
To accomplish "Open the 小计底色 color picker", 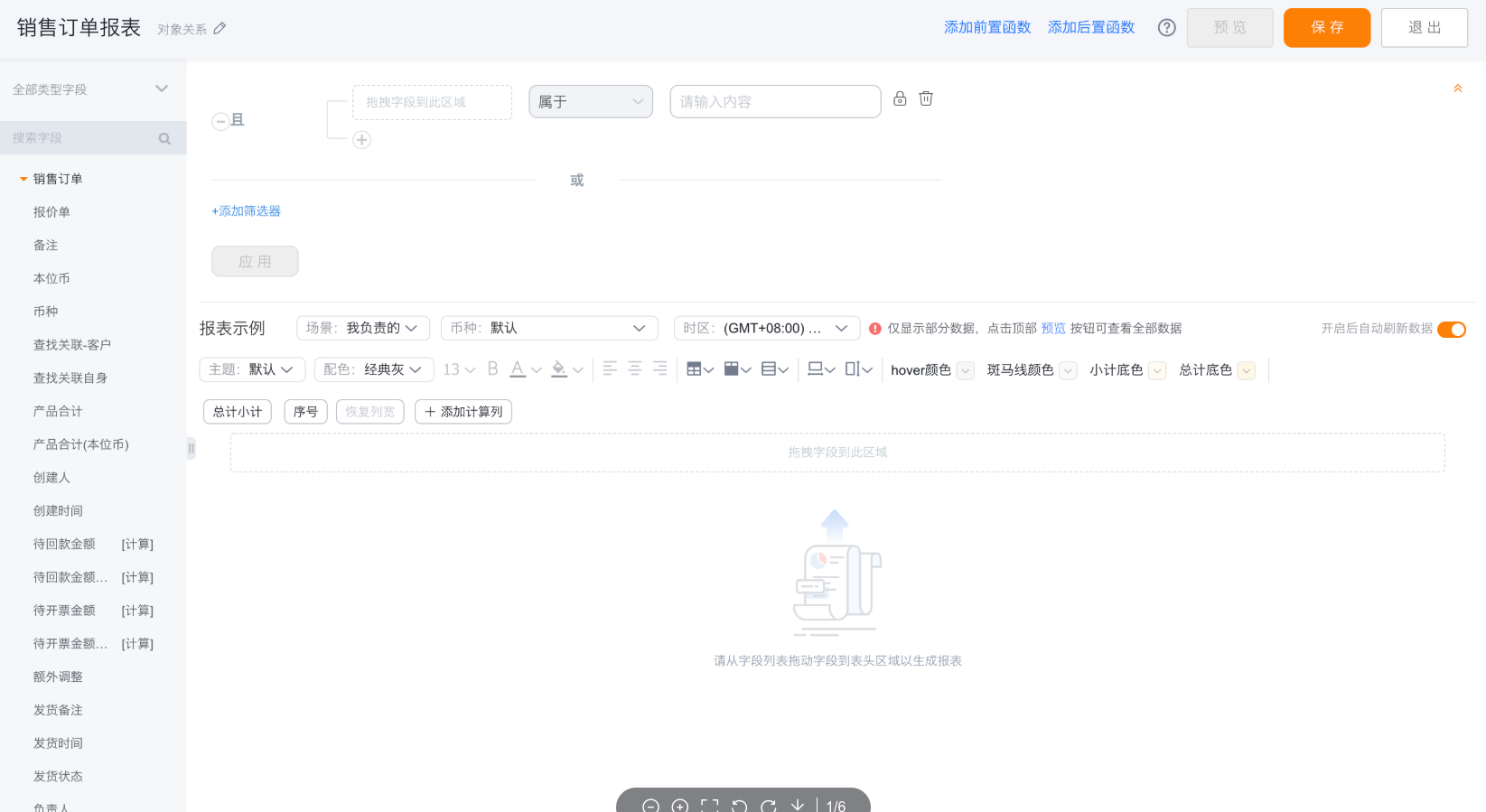I will pyautogui.click(x=1157, y=370).
